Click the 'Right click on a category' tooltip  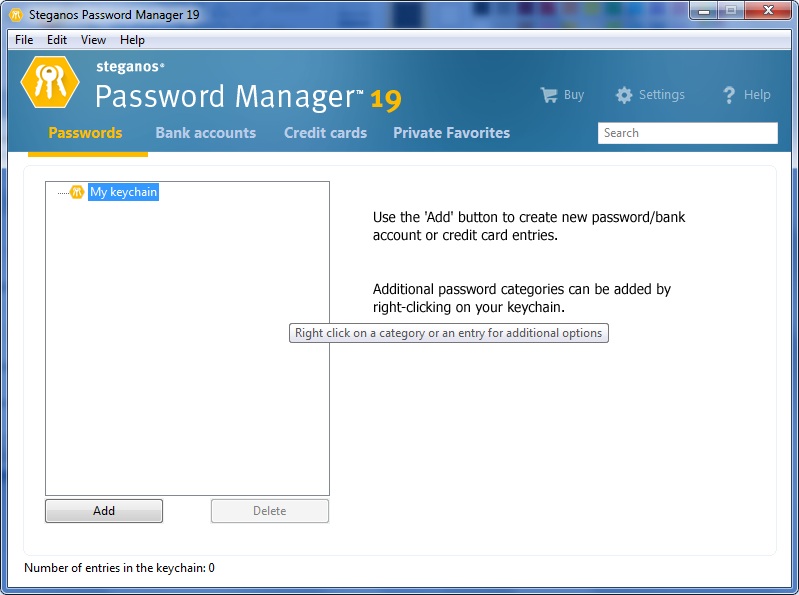[449, 333]
